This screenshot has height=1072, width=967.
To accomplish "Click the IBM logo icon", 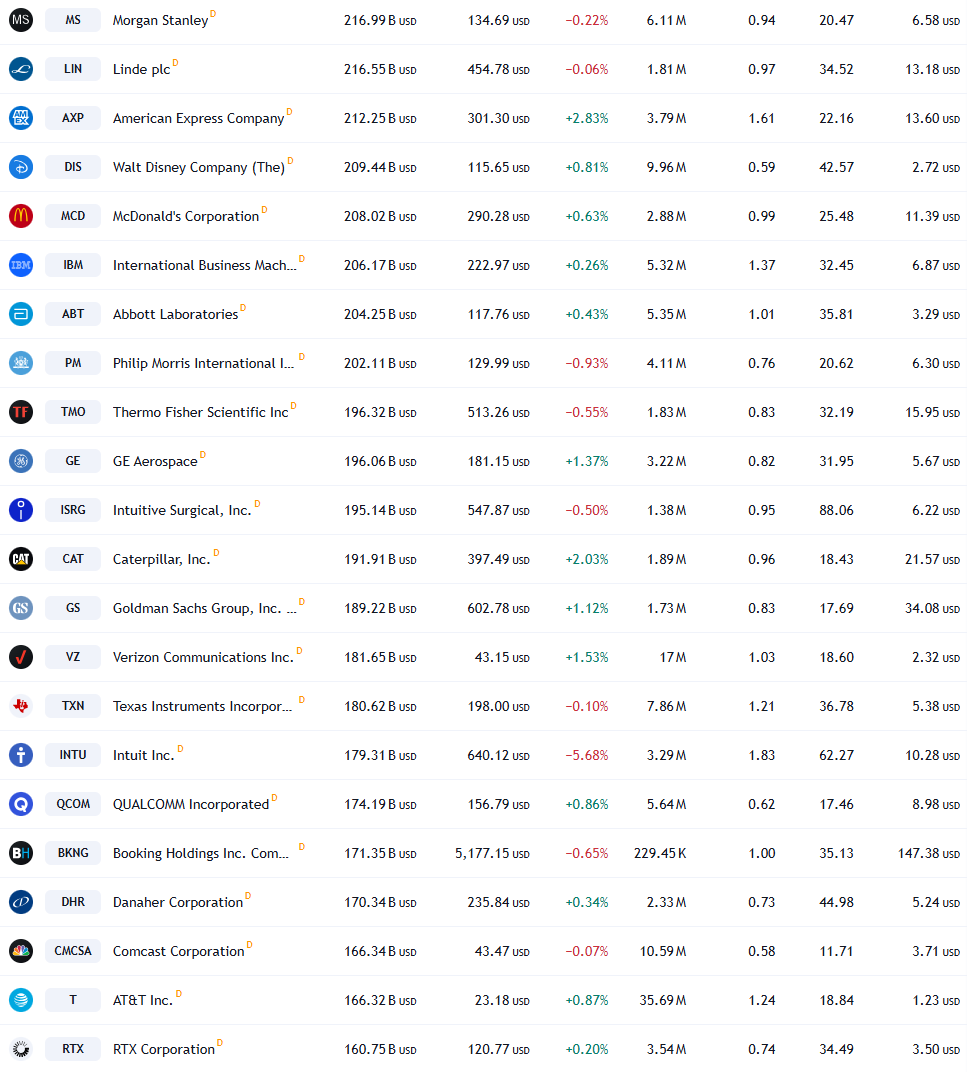I will pos(21,265).
